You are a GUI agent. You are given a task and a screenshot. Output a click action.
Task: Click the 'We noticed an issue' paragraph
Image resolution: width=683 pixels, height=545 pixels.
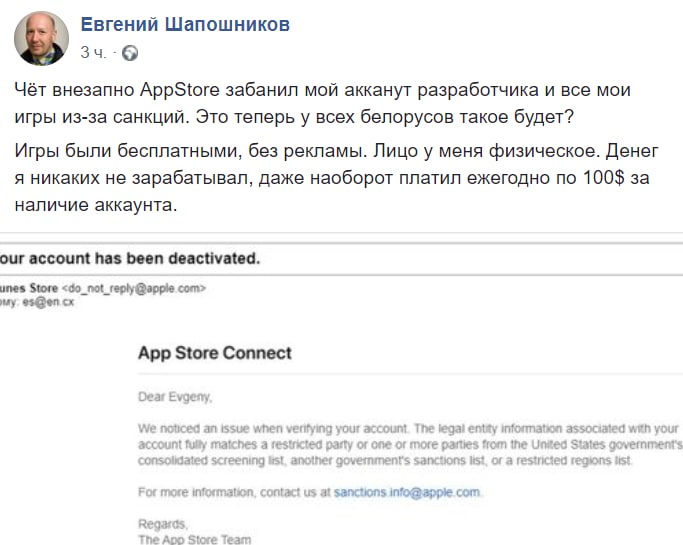[x=410, y=444]
